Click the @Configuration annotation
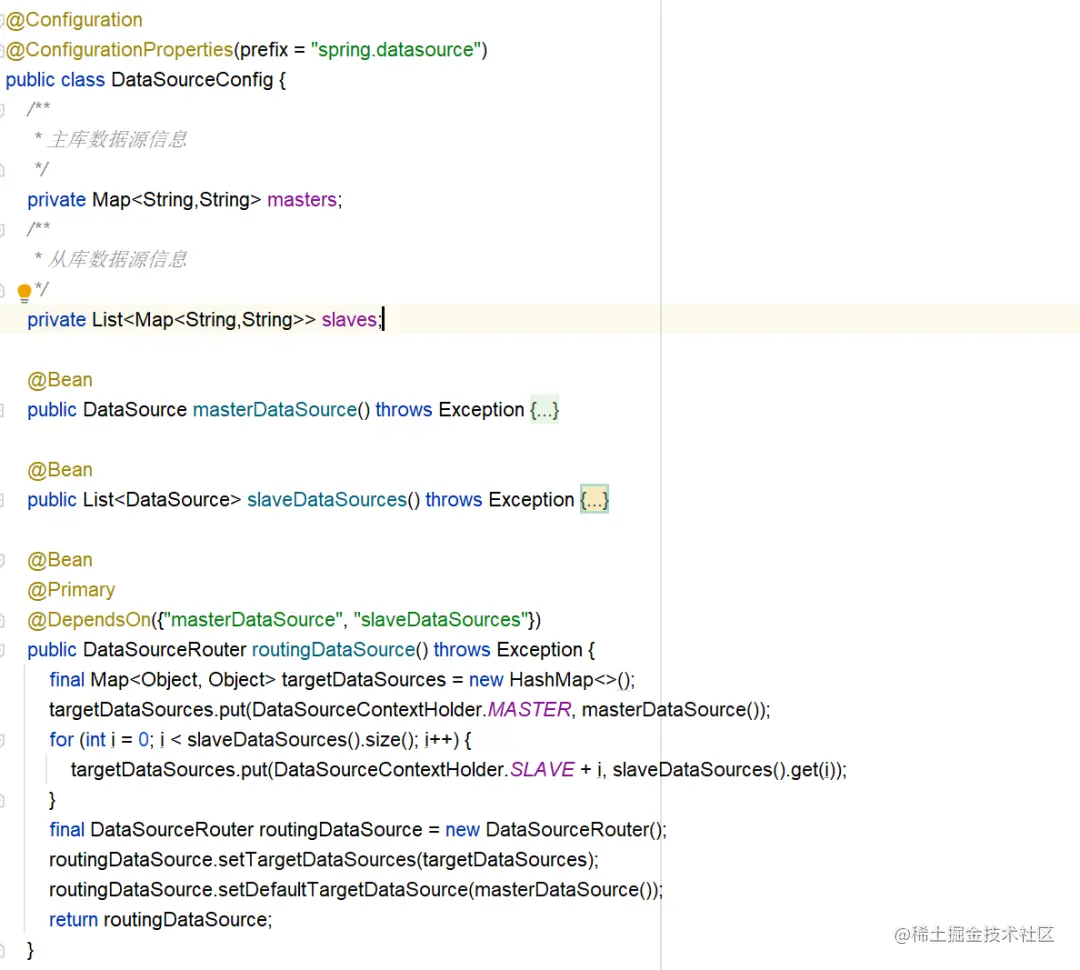 74,20
